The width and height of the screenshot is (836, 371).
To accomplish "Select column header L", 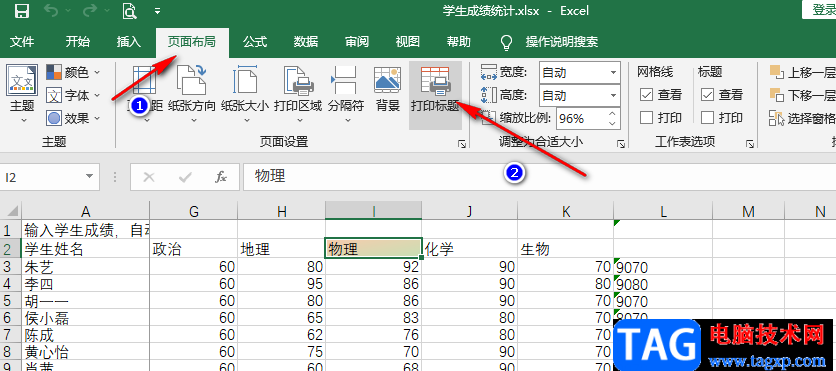I will [663, 212].
